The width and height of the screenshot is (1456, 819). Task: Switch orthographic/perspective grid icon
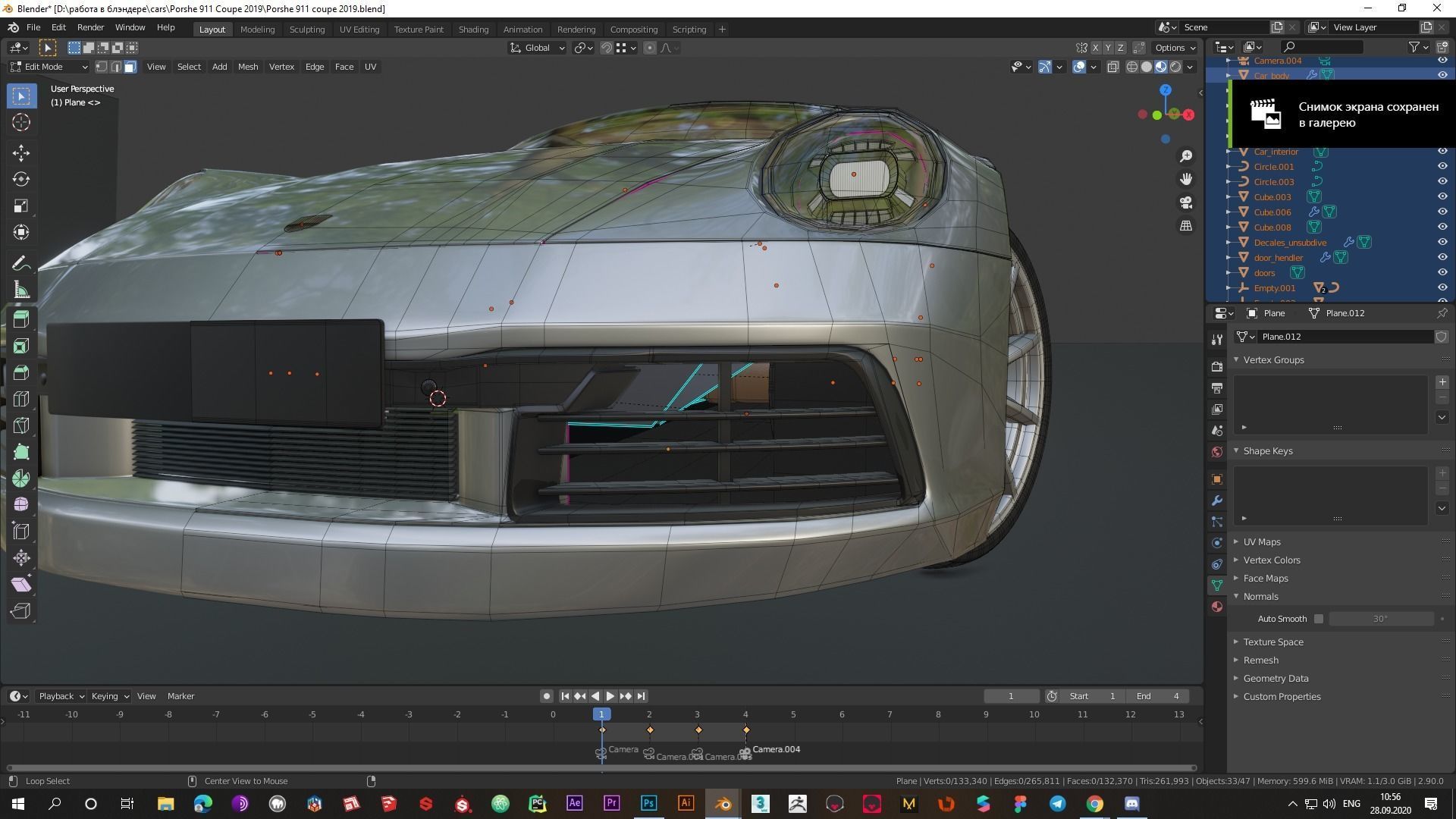coord(1186,226)
